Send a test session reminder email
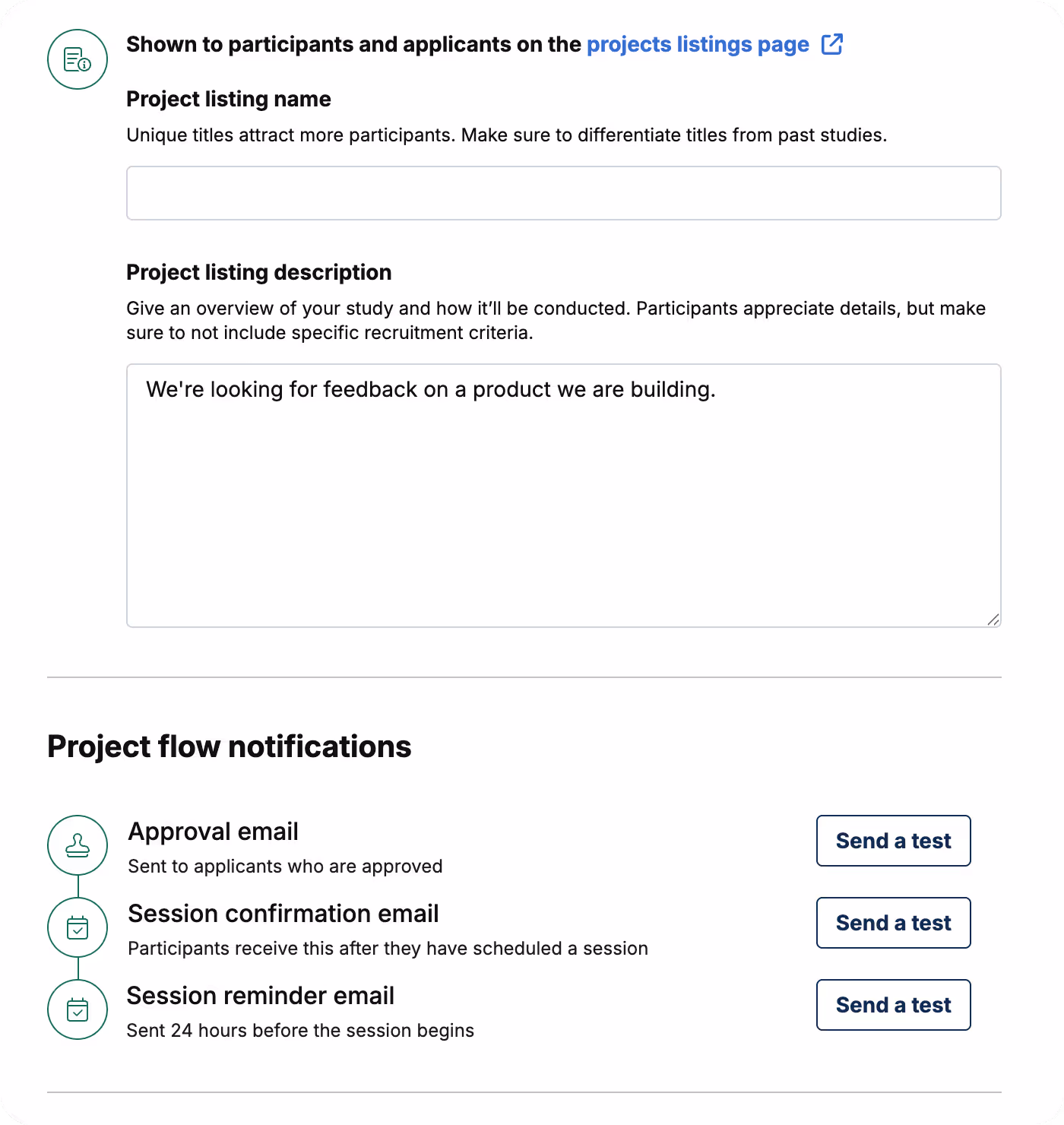1064x1125 pixels. [893, 1005]
